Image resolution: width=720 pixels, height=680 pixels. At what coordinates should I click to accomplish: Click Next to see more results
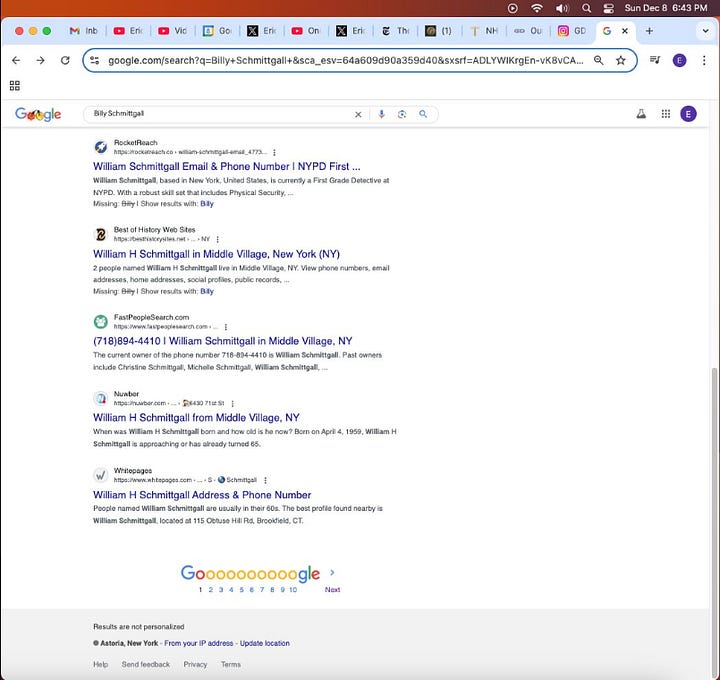[x=332, y=590]
